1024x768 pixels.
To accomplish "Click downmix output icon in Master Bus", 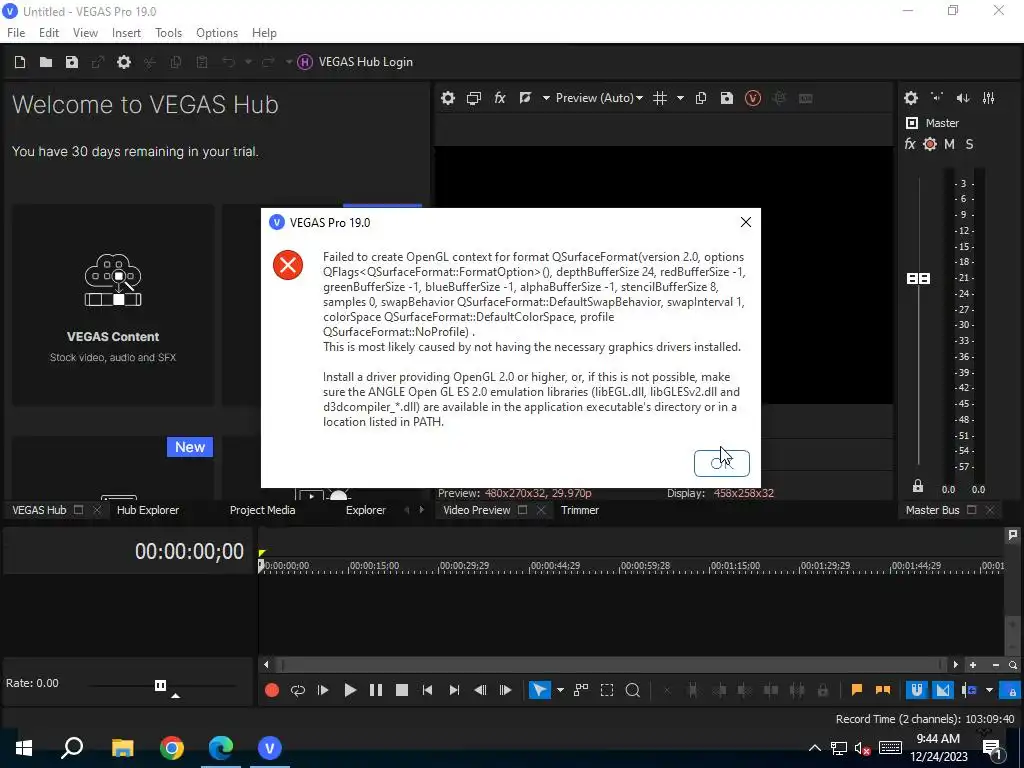I will [937, 98].
